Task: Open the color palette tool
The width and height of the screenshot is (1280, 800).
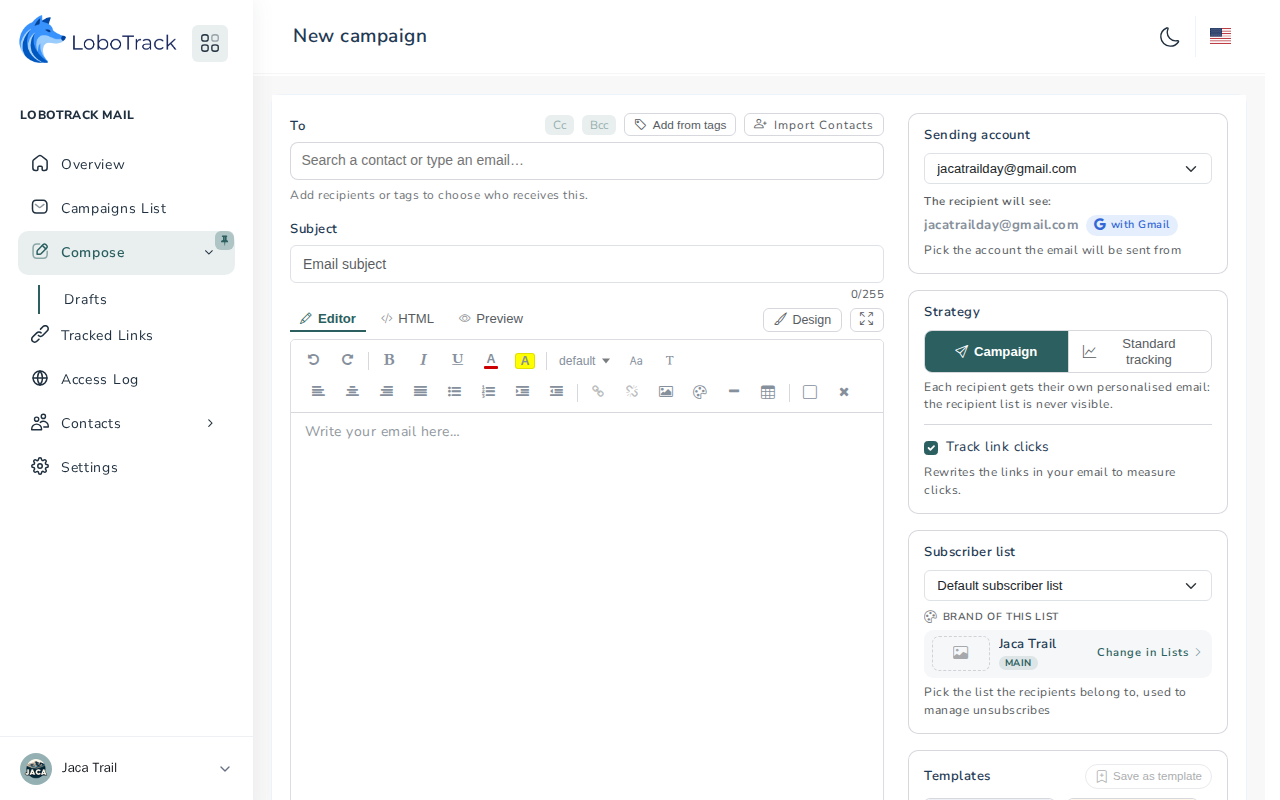Action: [700, 392]
